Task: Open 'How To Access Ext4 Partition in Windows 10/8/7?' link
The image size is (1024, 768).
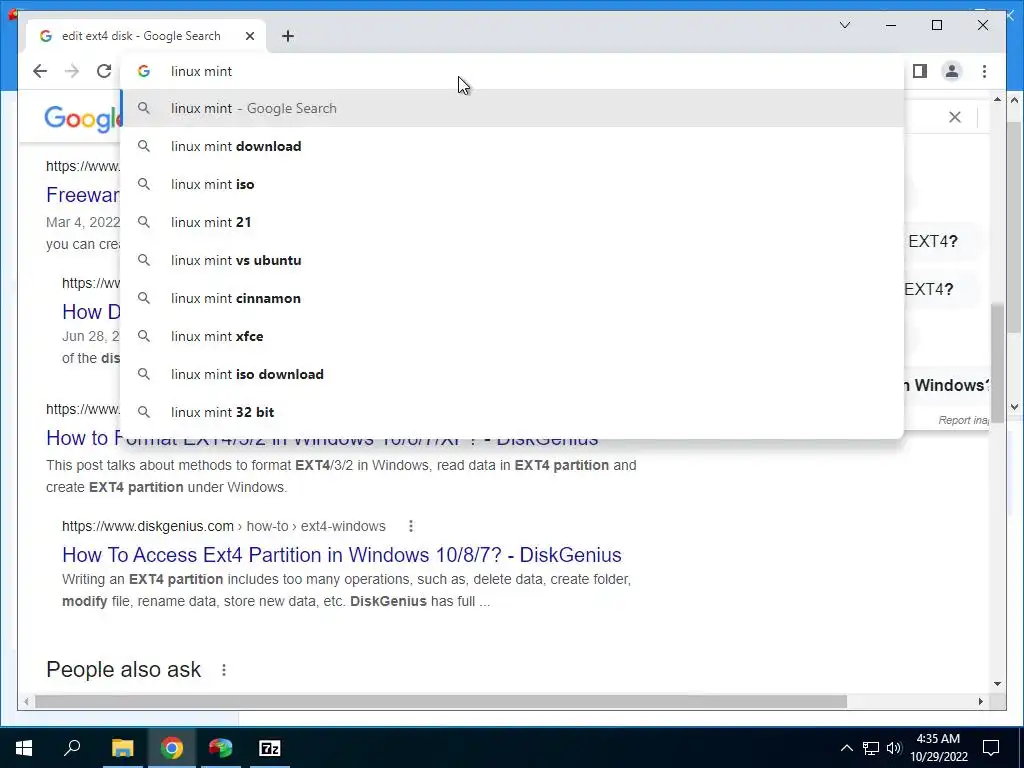Action: [342, 554]
